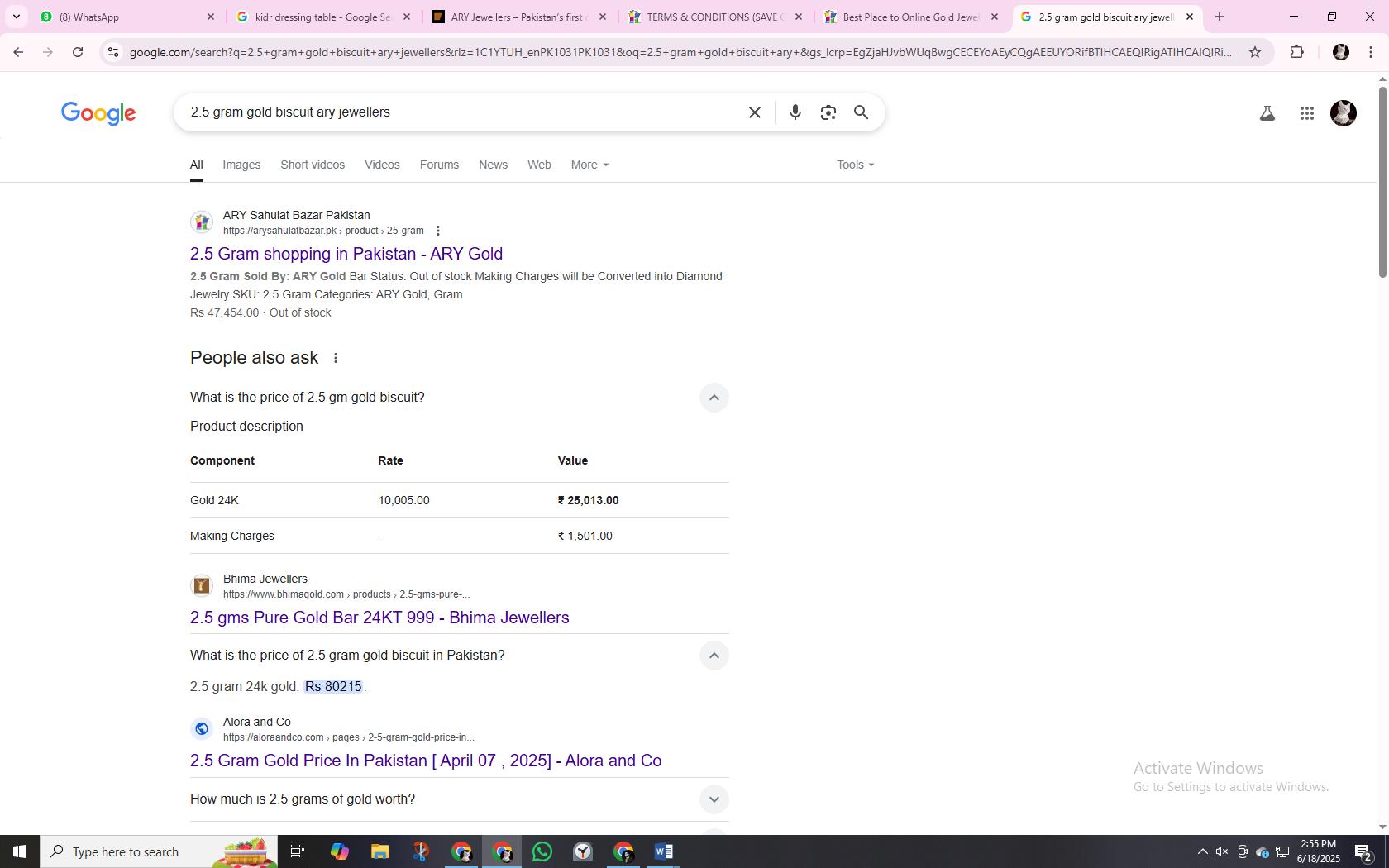This screenshot has width=1389, height=868.
Task: Click the Google logo
Action: [98, 113]
